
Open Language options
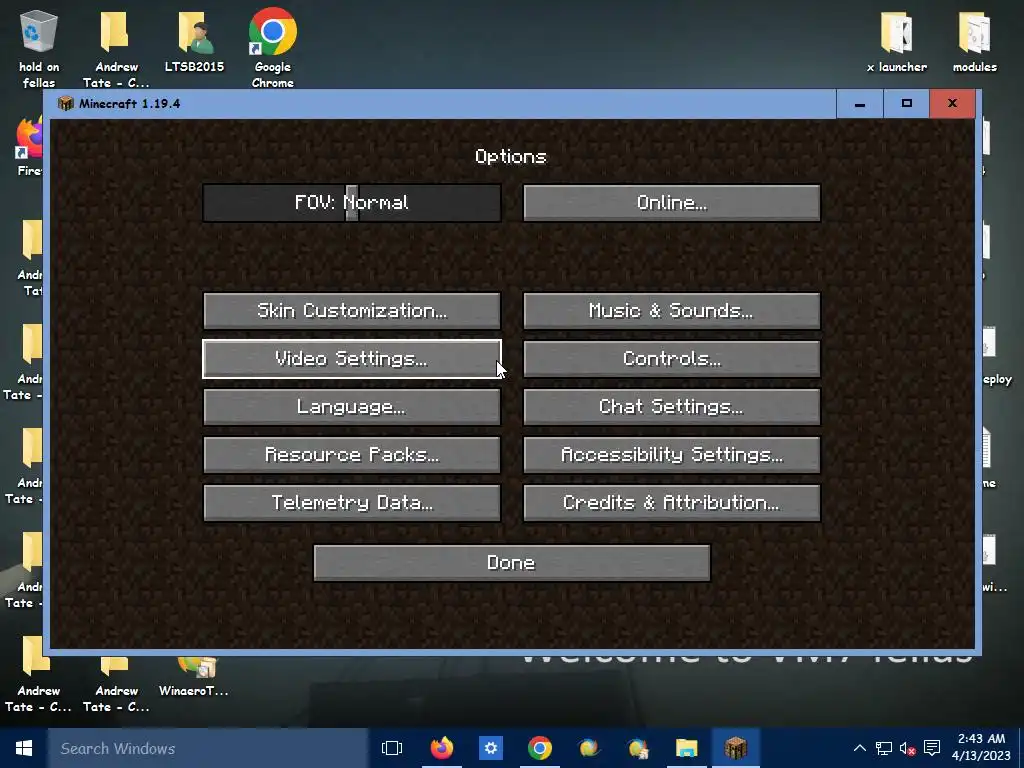pyautogui.click(x=352, y=407)
